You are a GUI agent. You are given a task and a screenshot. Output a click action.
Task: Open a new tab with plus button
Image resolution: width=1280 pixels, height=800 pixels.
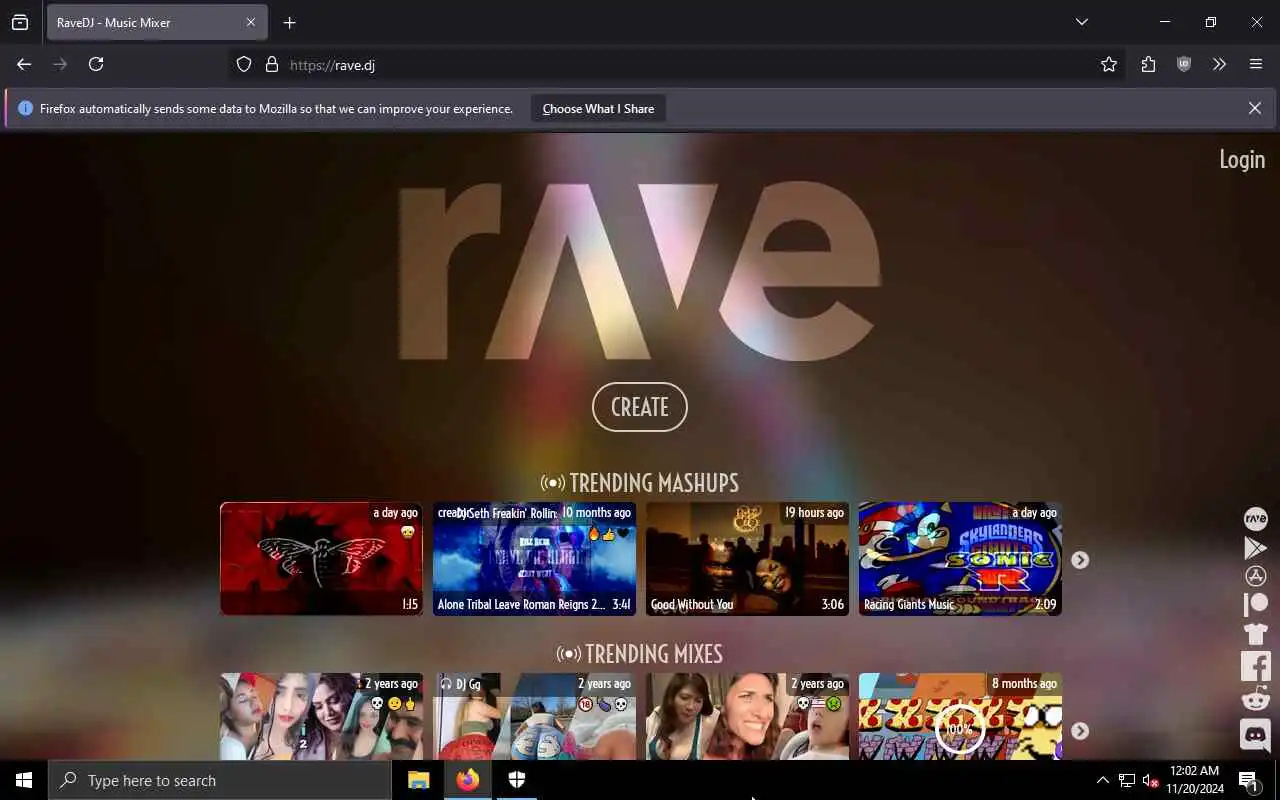tap(289, 22)
